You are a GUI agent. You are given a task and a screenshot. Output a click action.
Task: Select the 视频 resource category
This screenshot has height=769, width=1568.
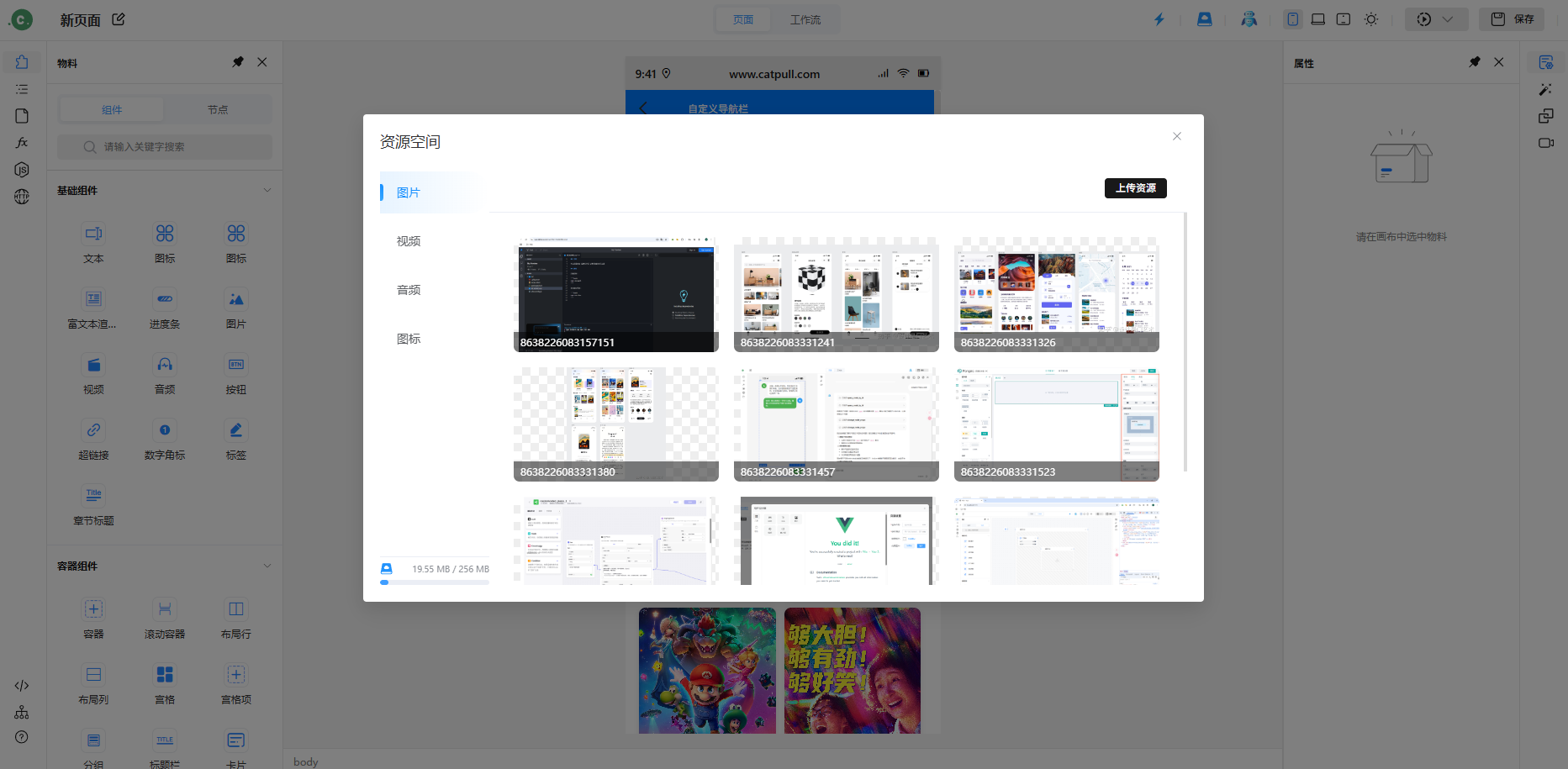point(409,241)
